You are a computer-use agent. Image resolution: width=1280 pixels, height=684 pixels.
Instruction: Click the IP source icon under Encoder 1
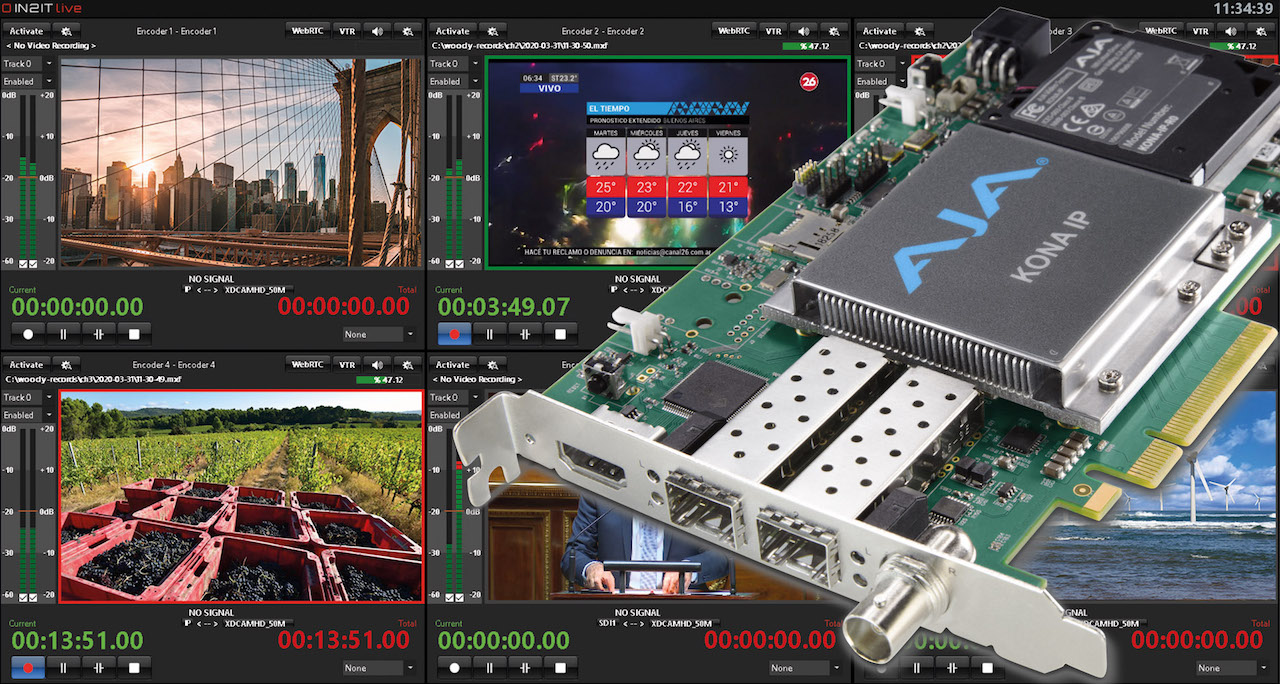(187, 289)
